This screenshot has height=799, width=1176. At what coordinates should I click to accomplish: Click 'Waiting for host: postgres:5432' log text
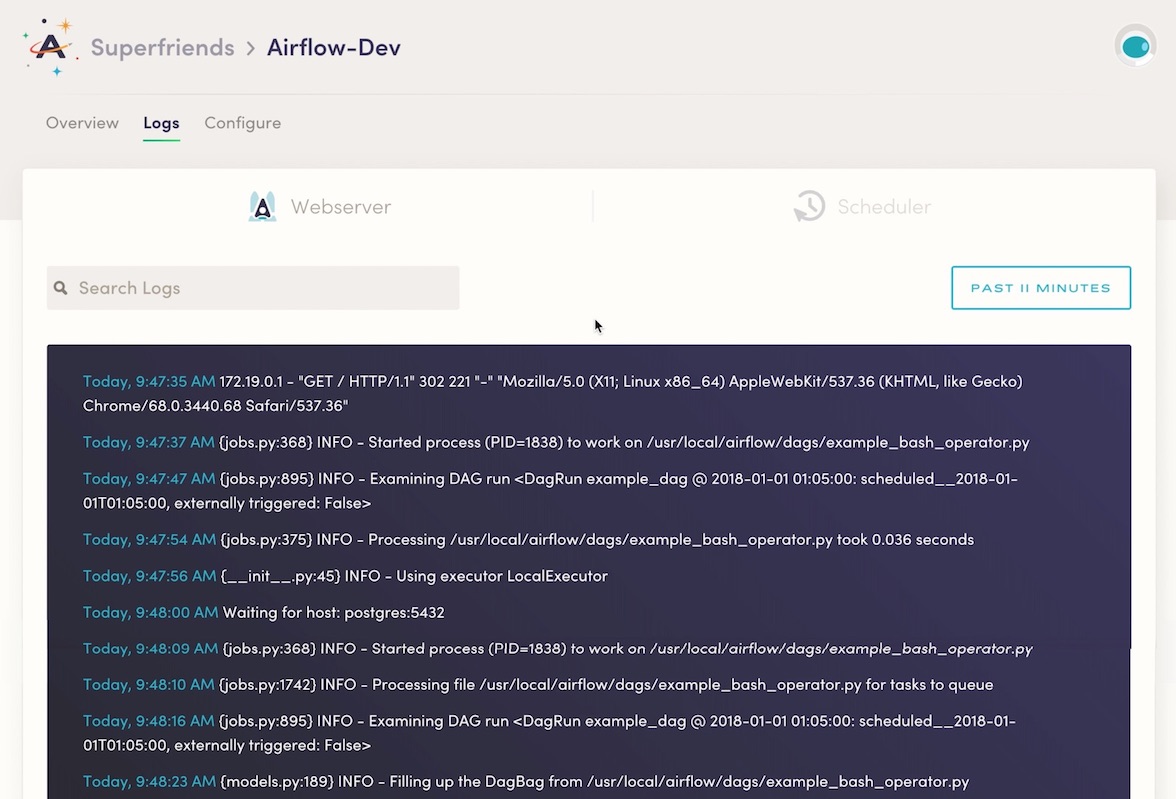coord(334,612)
